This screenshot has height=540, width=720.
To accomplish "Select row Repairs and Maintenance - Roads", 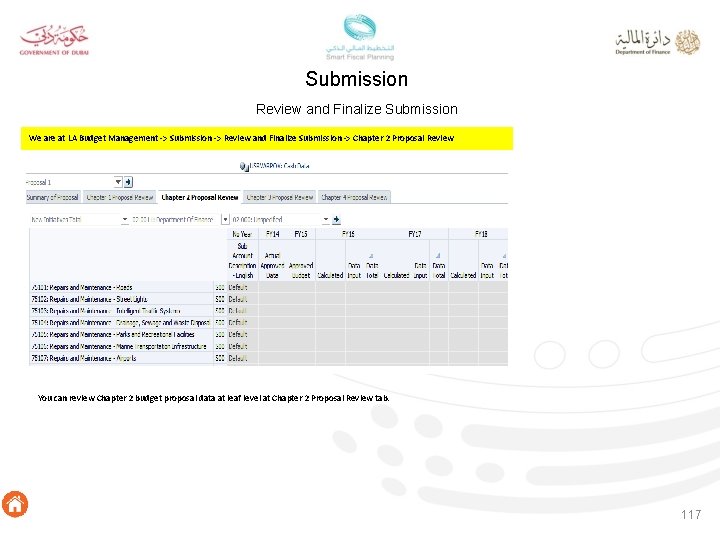I will [x=121, y=287].
